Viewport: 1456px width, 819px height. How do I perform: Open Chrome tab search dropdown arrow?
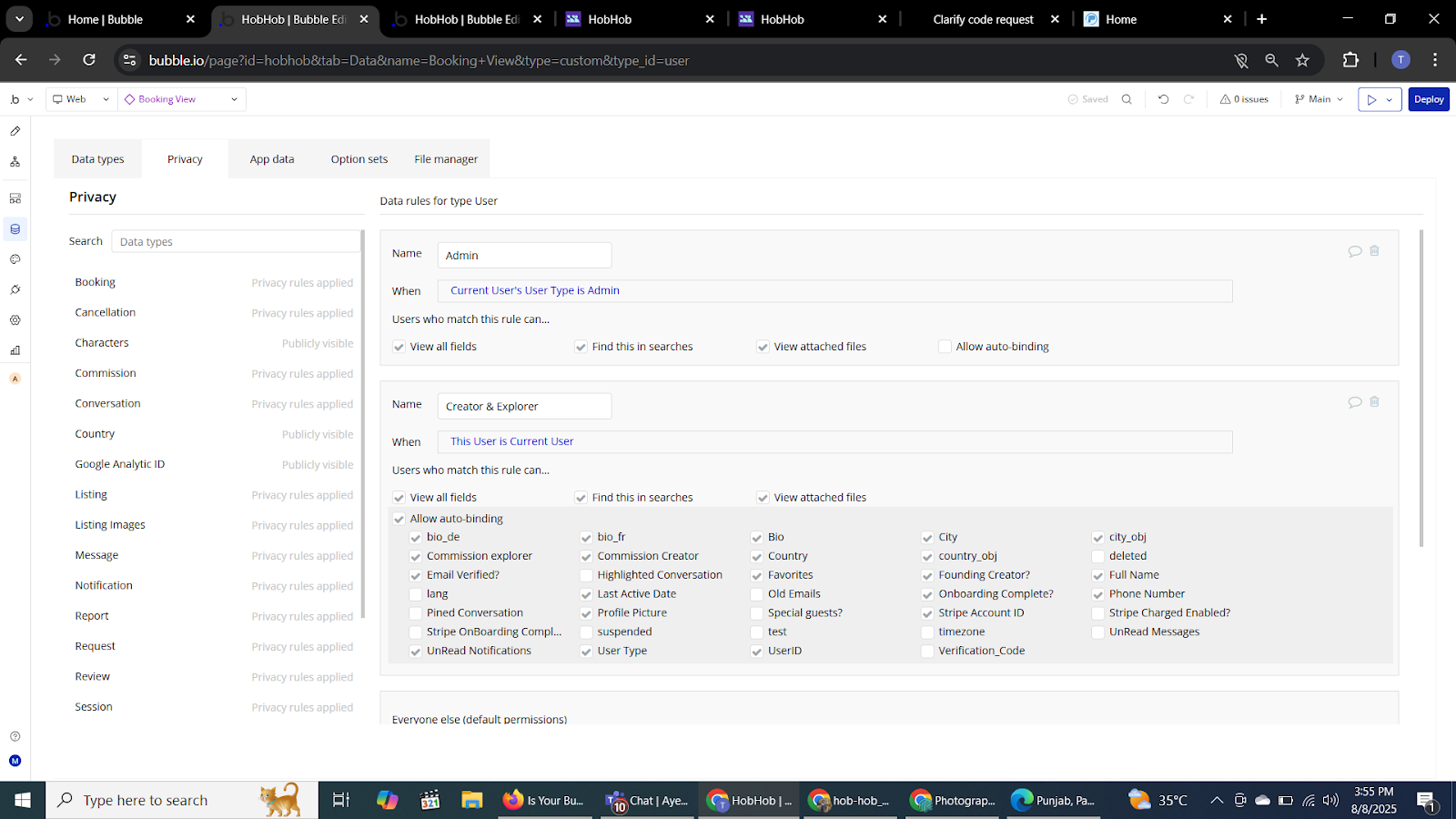point(19,19)
